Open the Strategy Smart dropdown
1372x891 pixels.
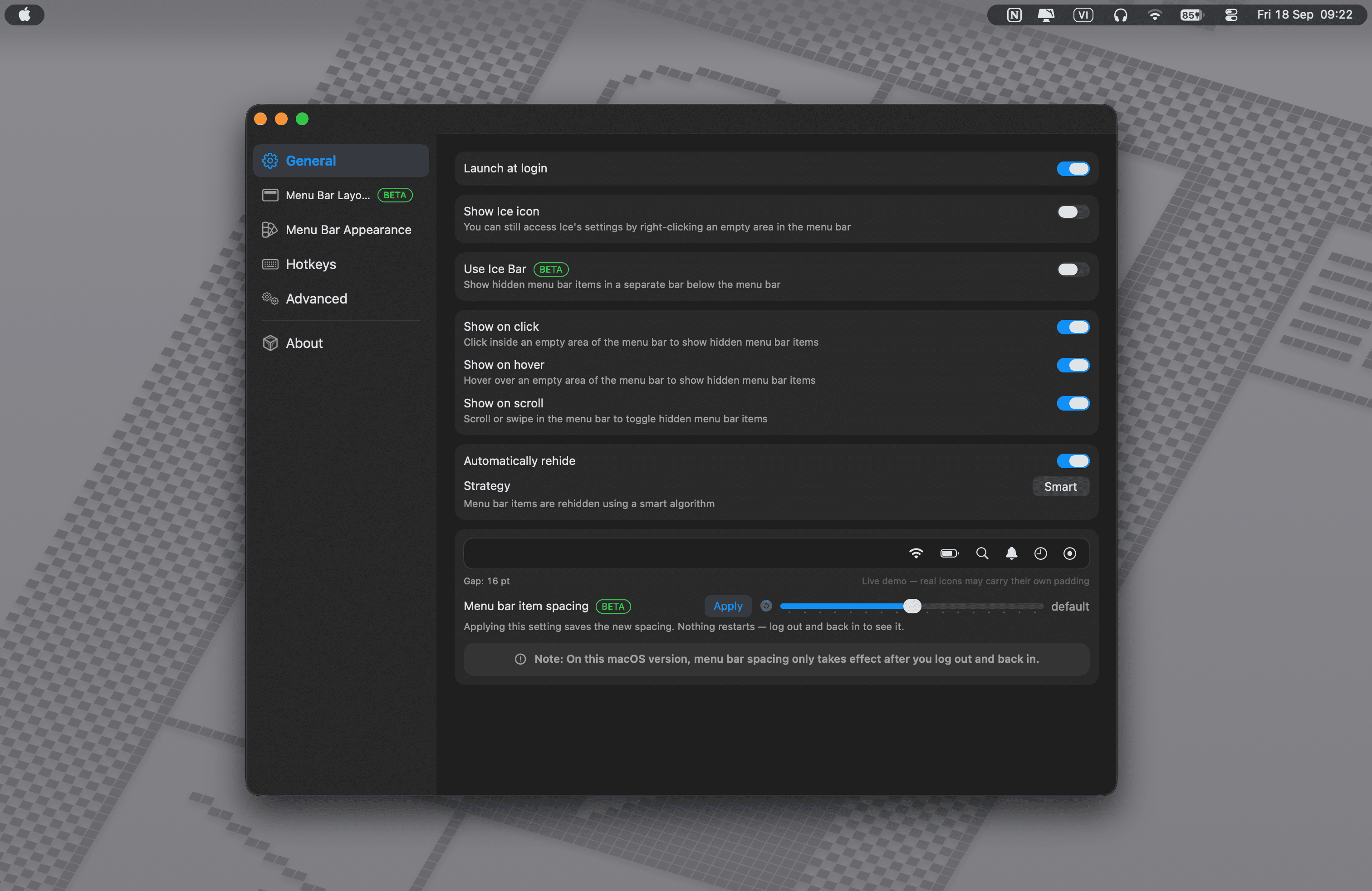coord(1060,486)
